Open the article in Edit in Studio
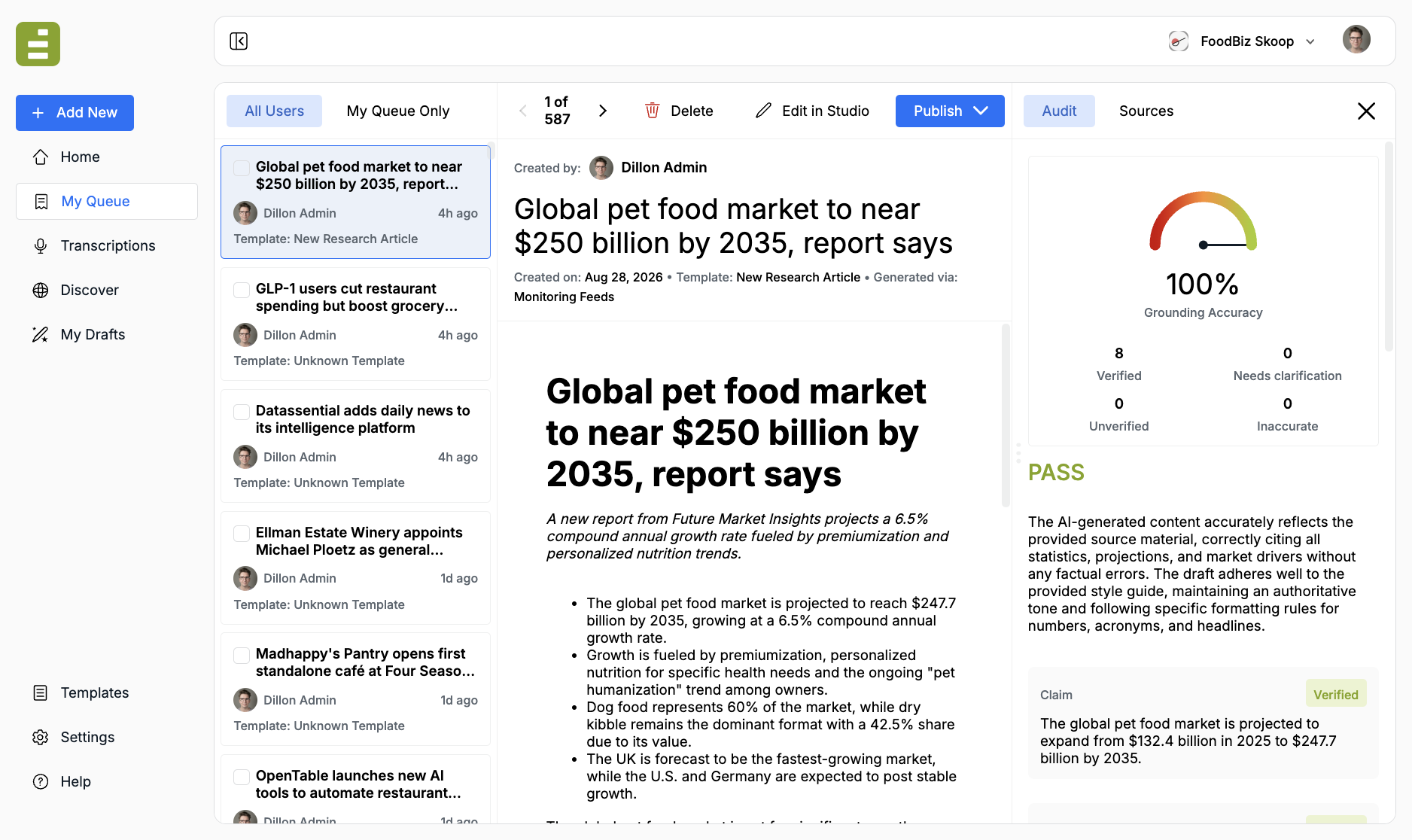The width and height of the screenshot is (1412, 840). [x=812, y=111]
